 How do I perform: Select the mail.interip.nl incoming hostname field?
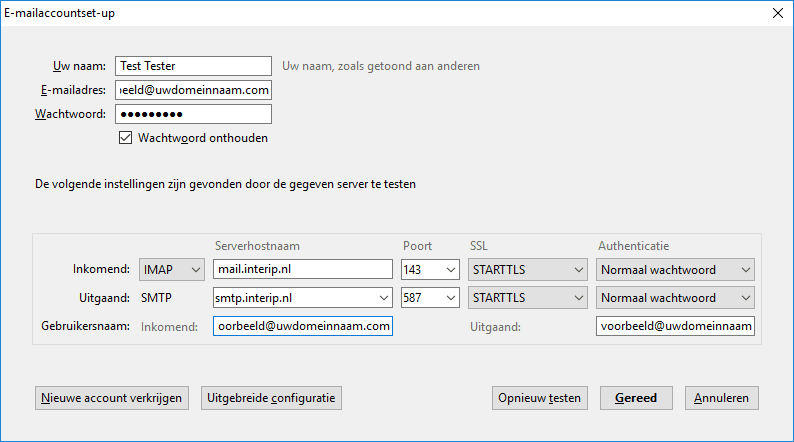303,269
